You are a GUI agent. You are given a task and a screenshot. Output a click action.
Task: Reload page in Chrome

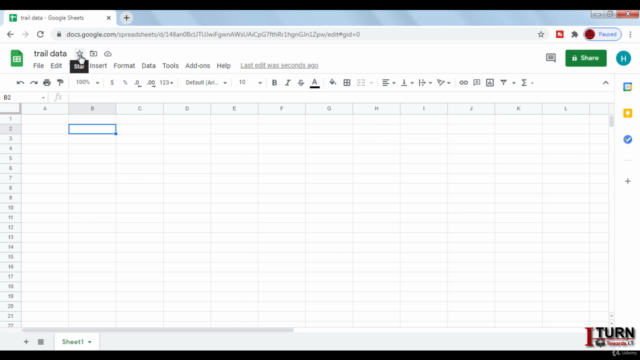tap(40, 34)
